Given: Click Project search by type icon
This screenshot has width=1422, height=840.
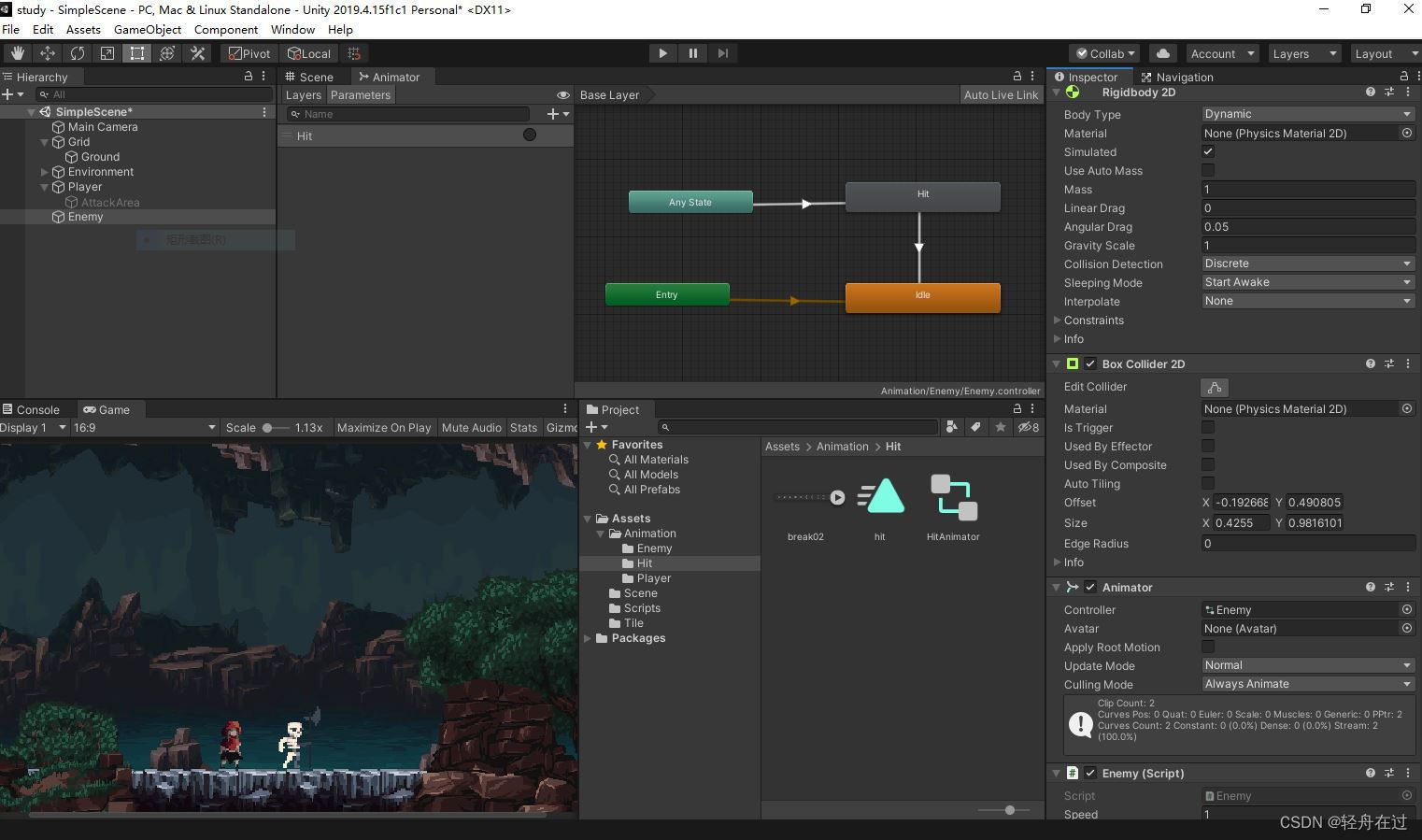Looking at the screenshot, I should [951, 427].
